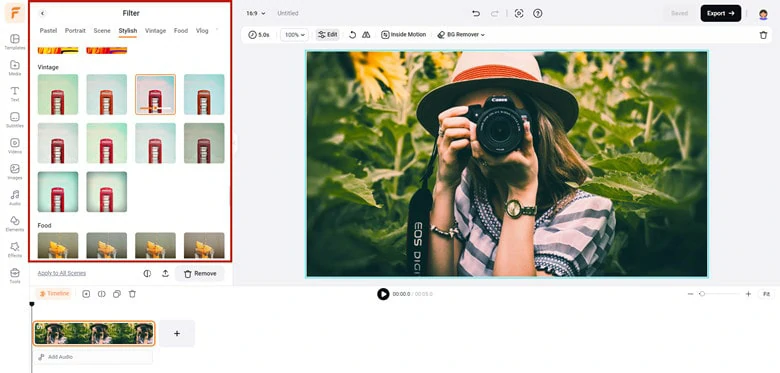
Task: Click the split scene icon
Action: pyautogui.click(x=101, y=294)
